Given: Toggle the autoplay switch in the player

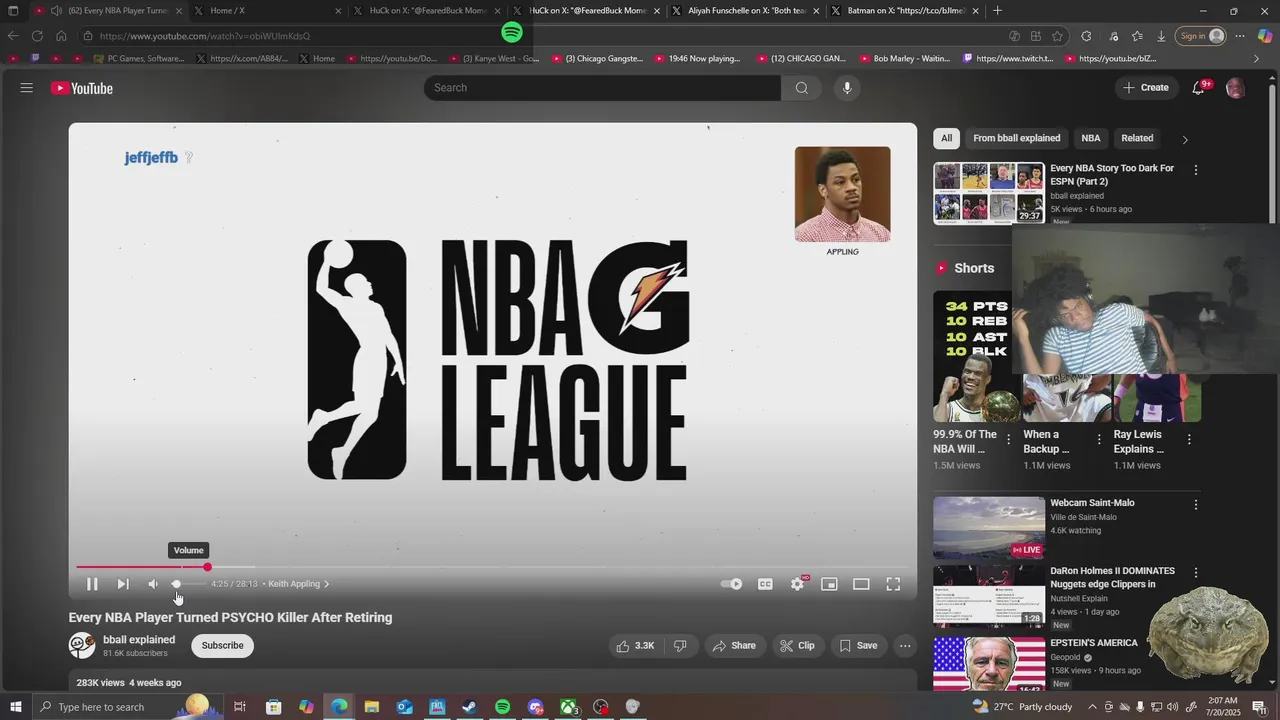Looking at the screenshot, I should pyautogui.click(x=732, y=584).
